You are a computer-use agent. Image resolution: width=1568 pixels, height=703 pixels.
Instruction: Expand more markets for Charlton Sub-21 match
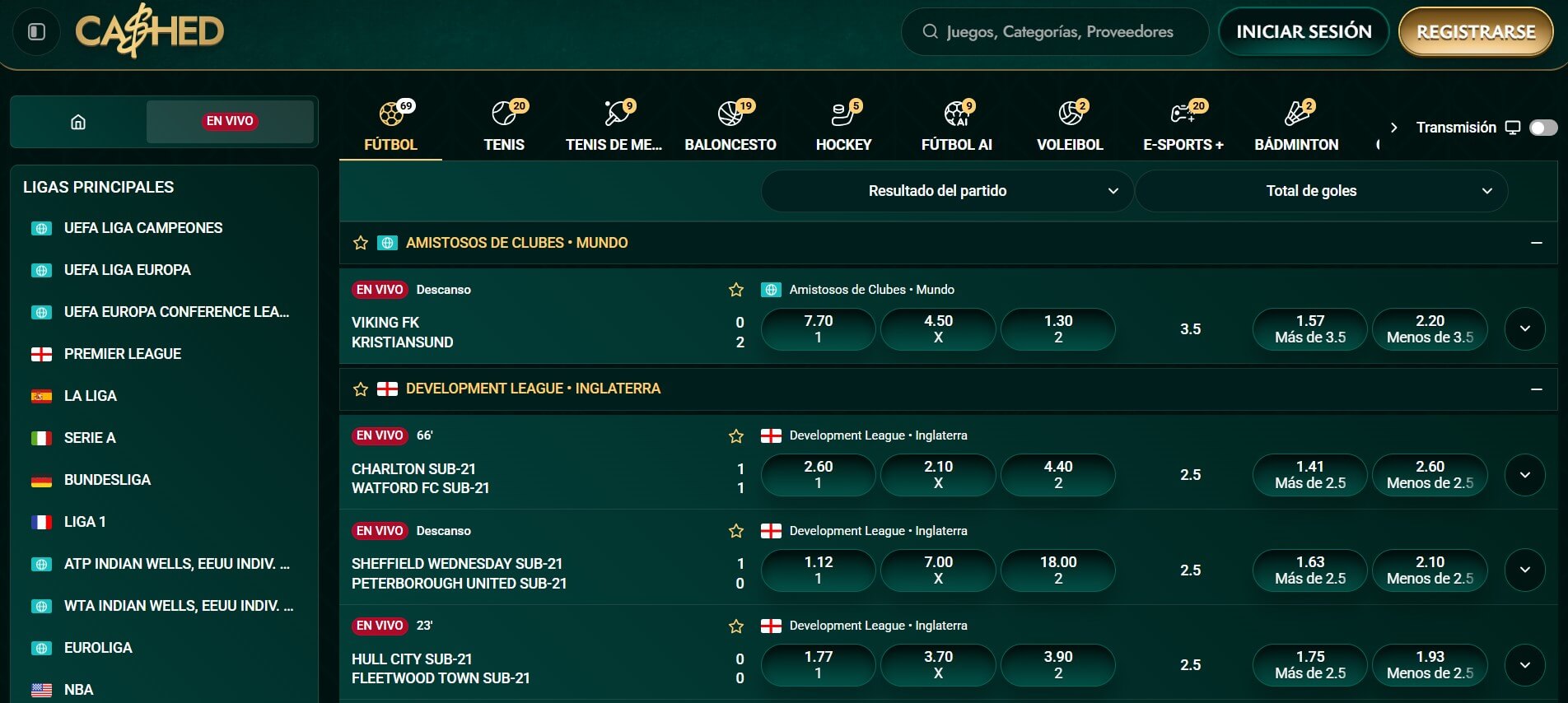tap(1525, 475)
